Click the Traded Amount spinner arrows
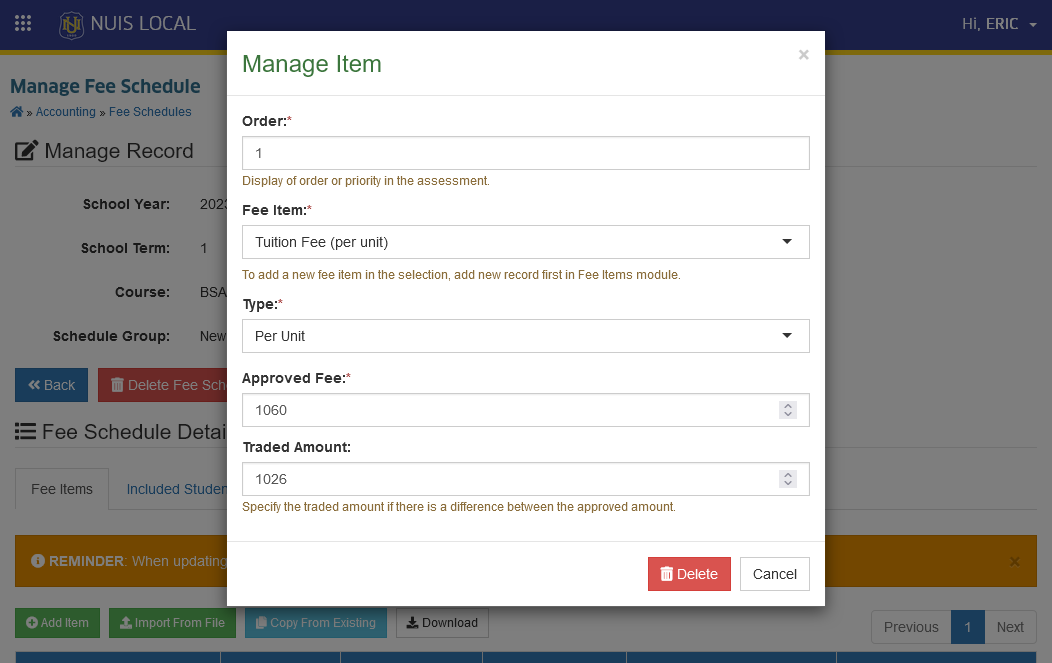Screen dimensions: 1052x663 (x=788, y=479)
